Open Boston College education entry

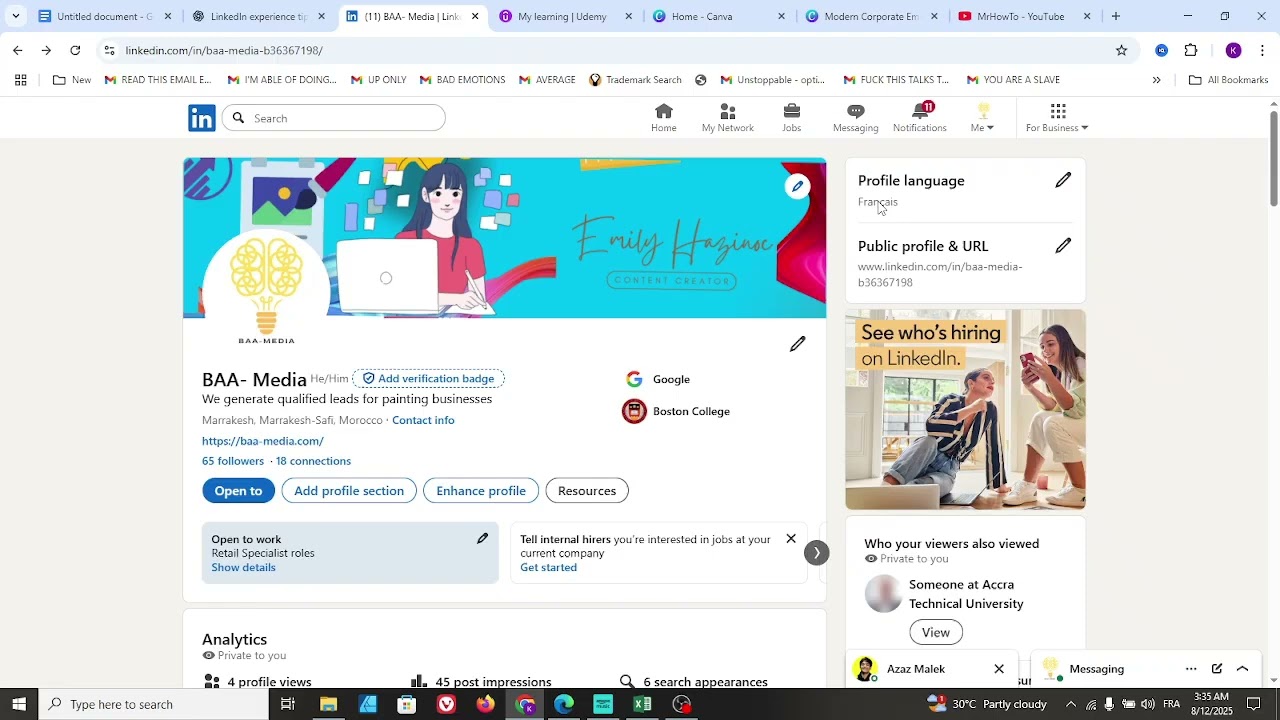pos(677,411)
